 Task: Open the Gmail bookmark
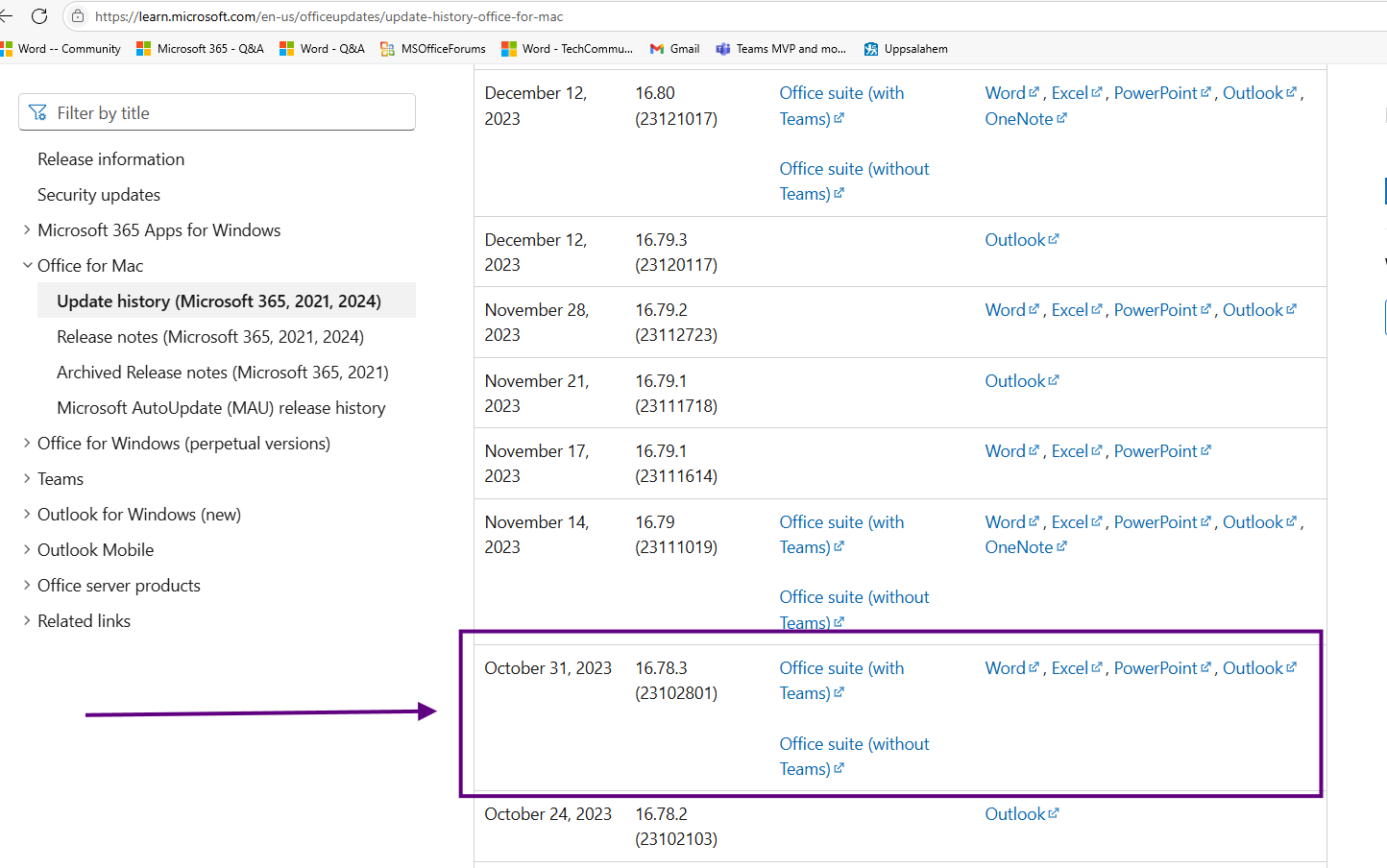point(674,49)
